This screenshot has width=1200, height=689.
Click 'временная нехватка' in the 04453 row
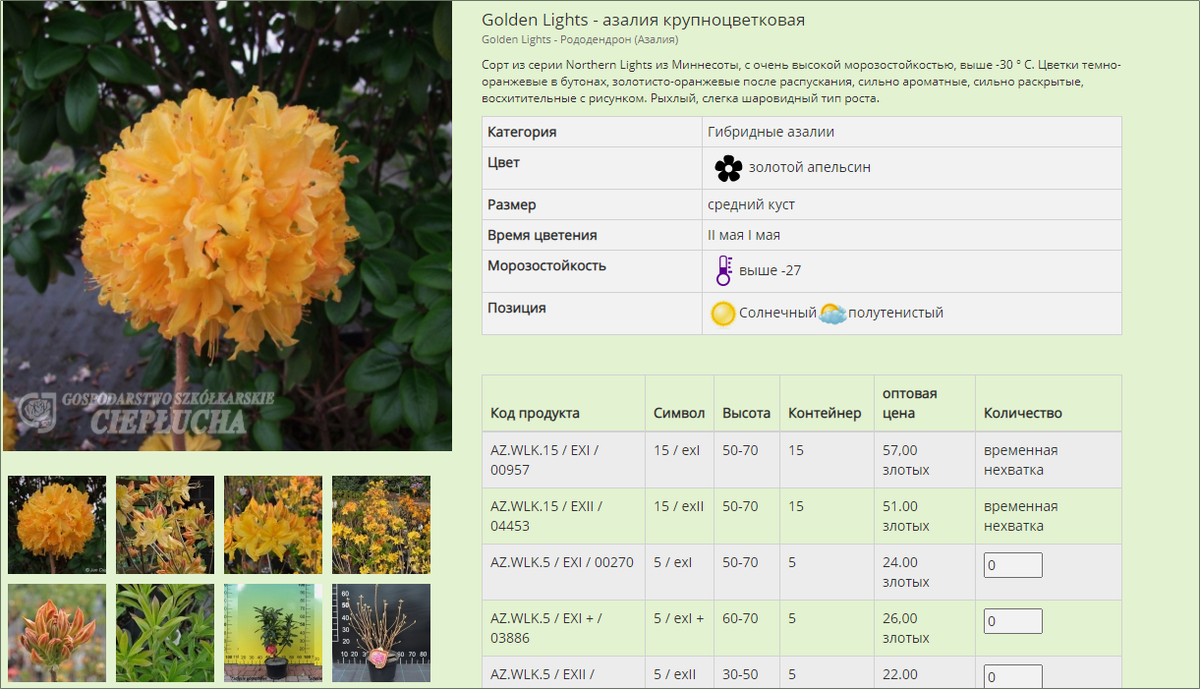1021,516
